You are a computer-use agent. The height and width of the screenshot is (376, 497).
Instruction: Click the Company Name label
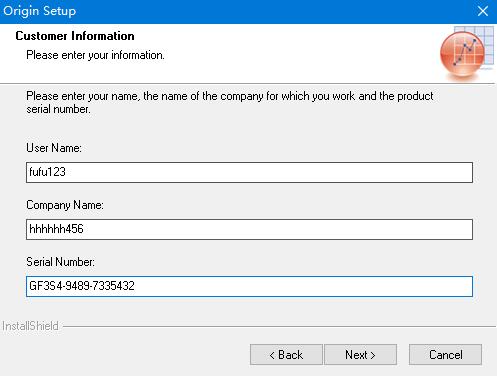point(65,205)
